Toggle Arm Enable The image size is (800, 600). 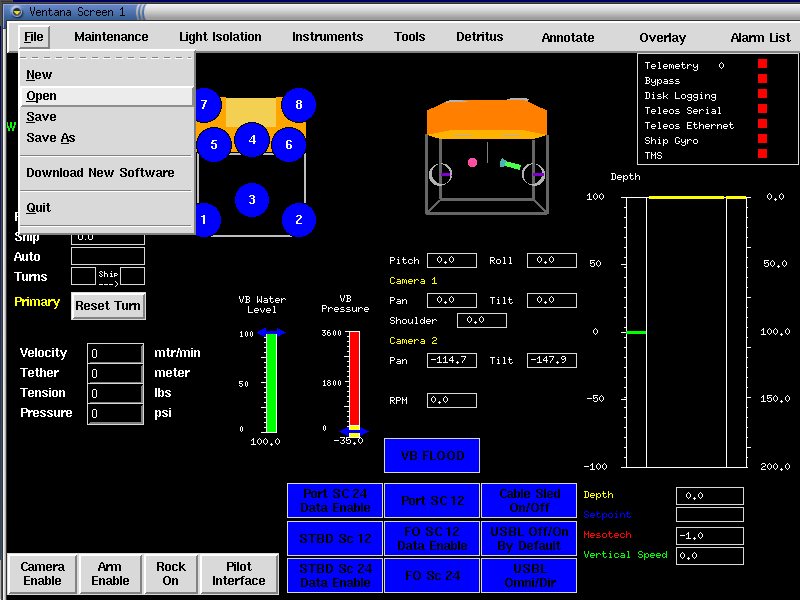pos(110,573)
